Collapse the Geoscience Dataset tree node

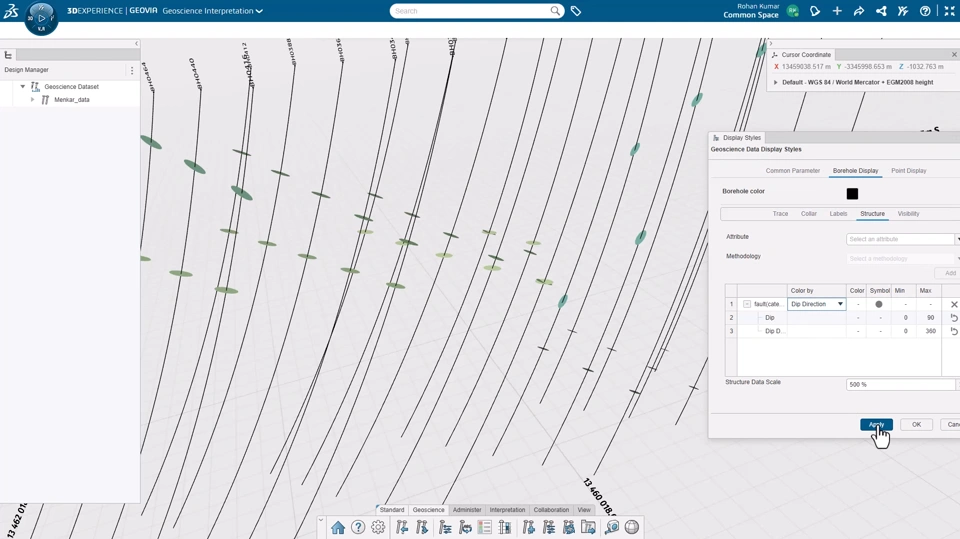tap(23, 86)
